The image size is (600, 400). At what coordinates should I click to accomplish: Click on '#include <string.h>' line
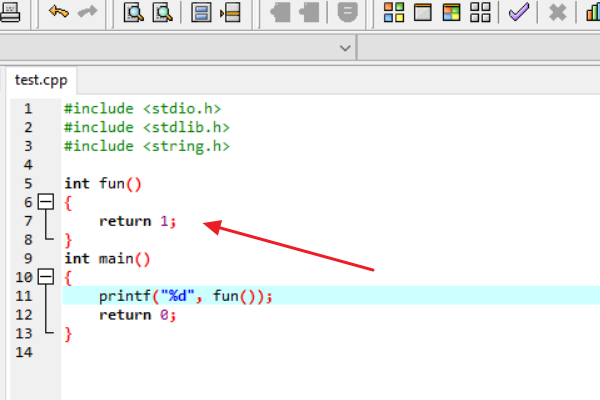coord(147,146)
